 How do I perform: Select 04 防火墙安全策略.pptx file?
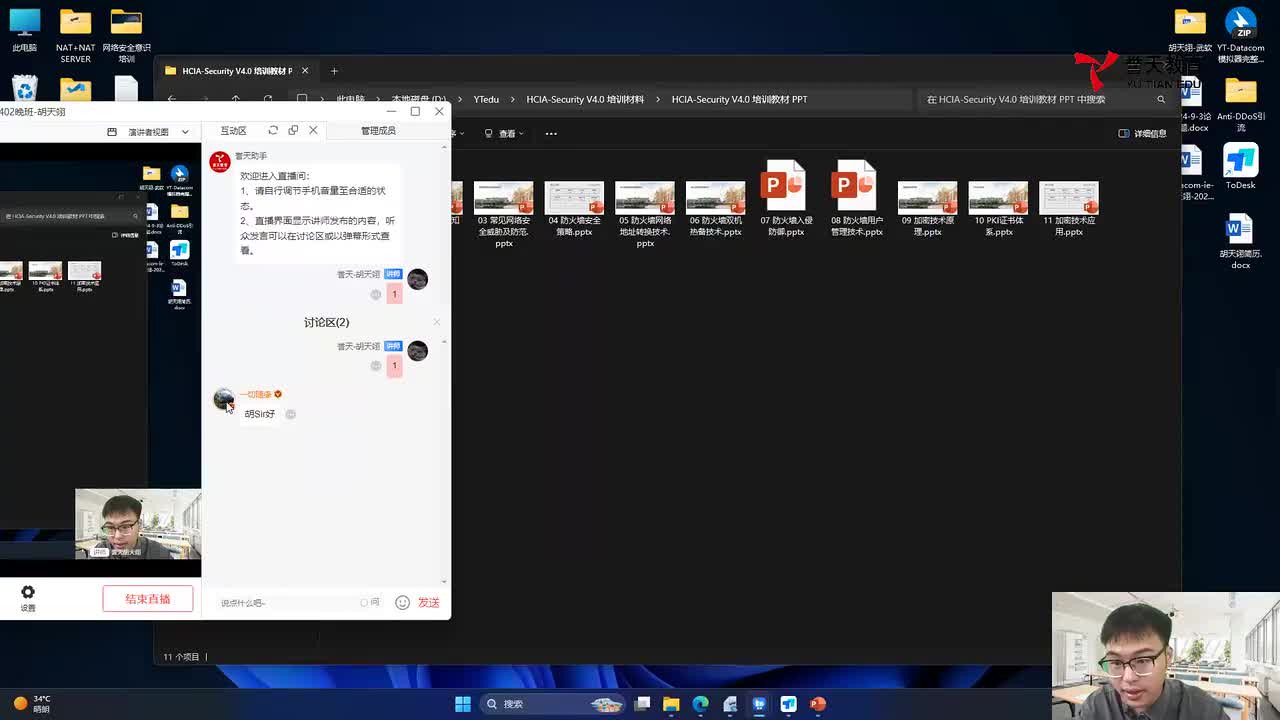click(x=574, y=207)
